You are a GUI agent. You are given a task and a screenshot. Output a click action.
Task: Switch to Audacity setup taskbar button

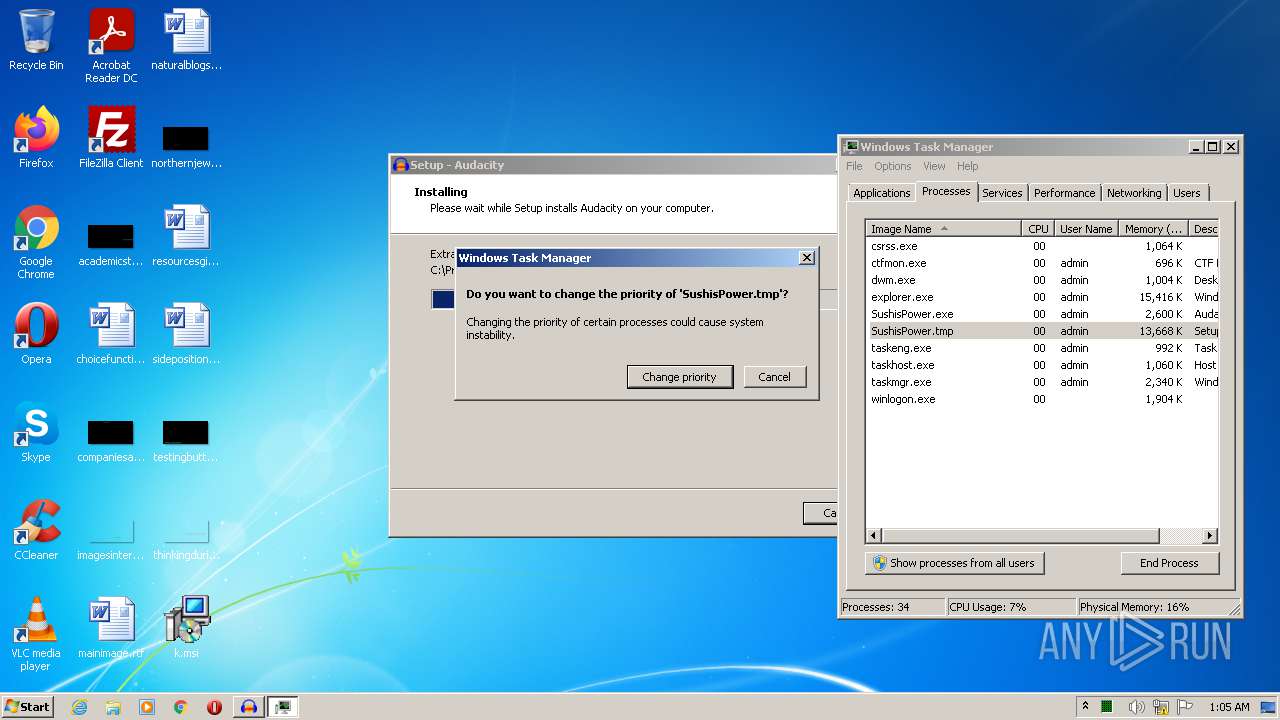(x=249, y=707)
